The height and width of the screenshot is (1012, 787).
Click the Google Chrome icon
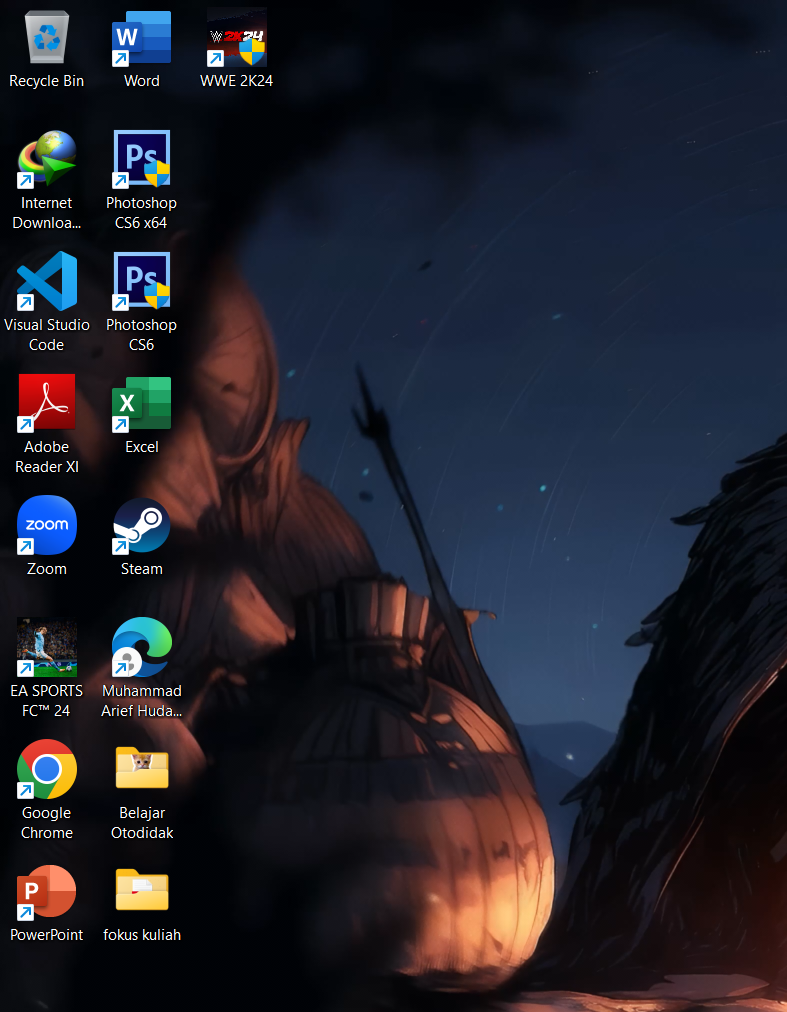pyautogui.click(x=47, y=769)
